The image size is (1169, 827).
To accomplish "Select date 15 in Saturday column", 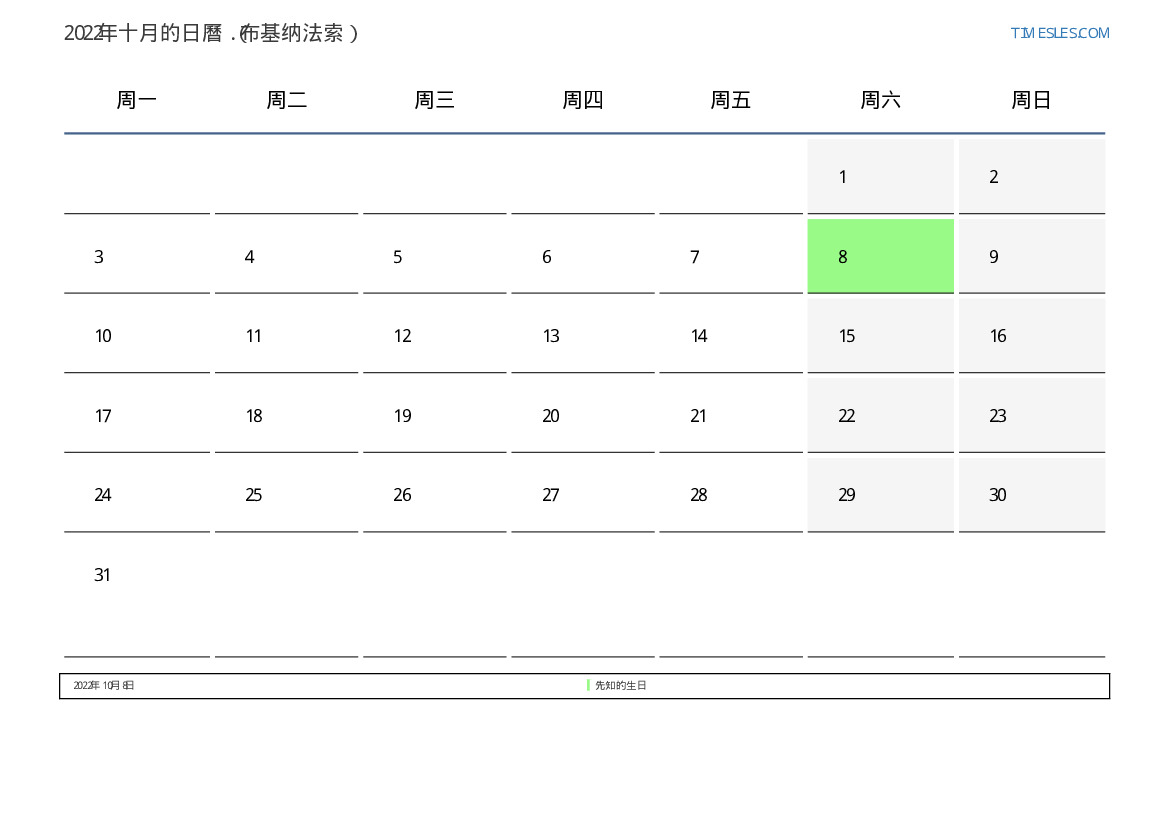I will point(880,336).
